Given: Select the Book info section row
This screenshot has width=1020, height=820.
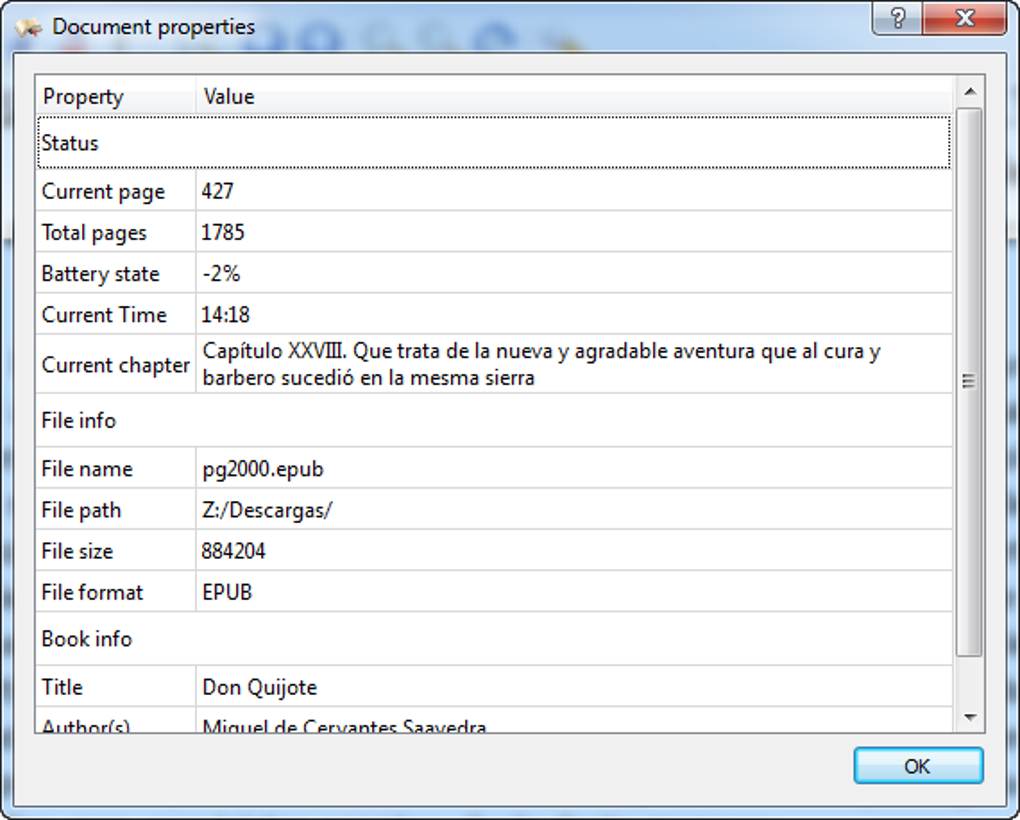Looking at the screenshot, I should 494,639.
